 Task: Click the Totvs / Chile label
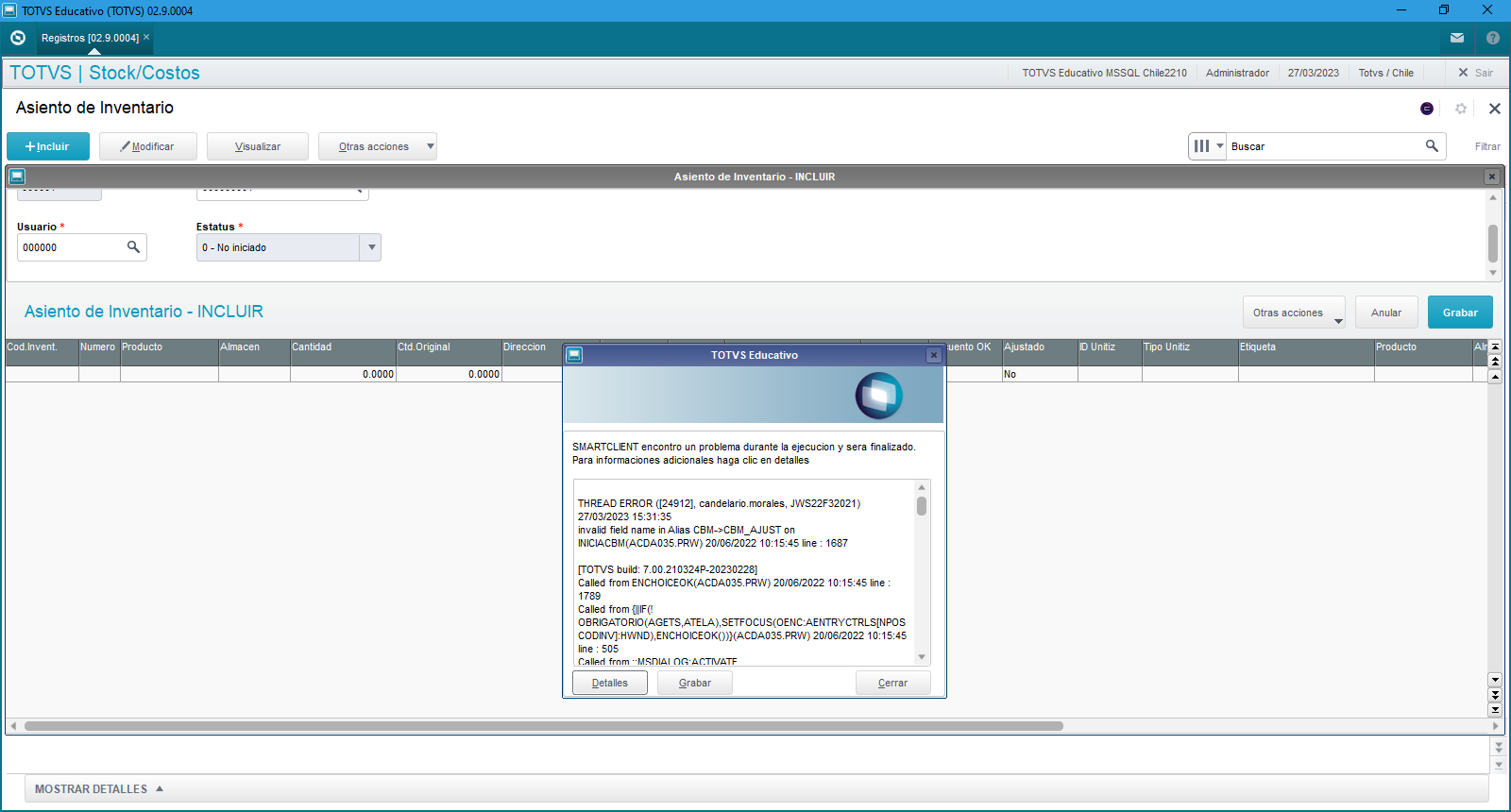pos(1385,73)
